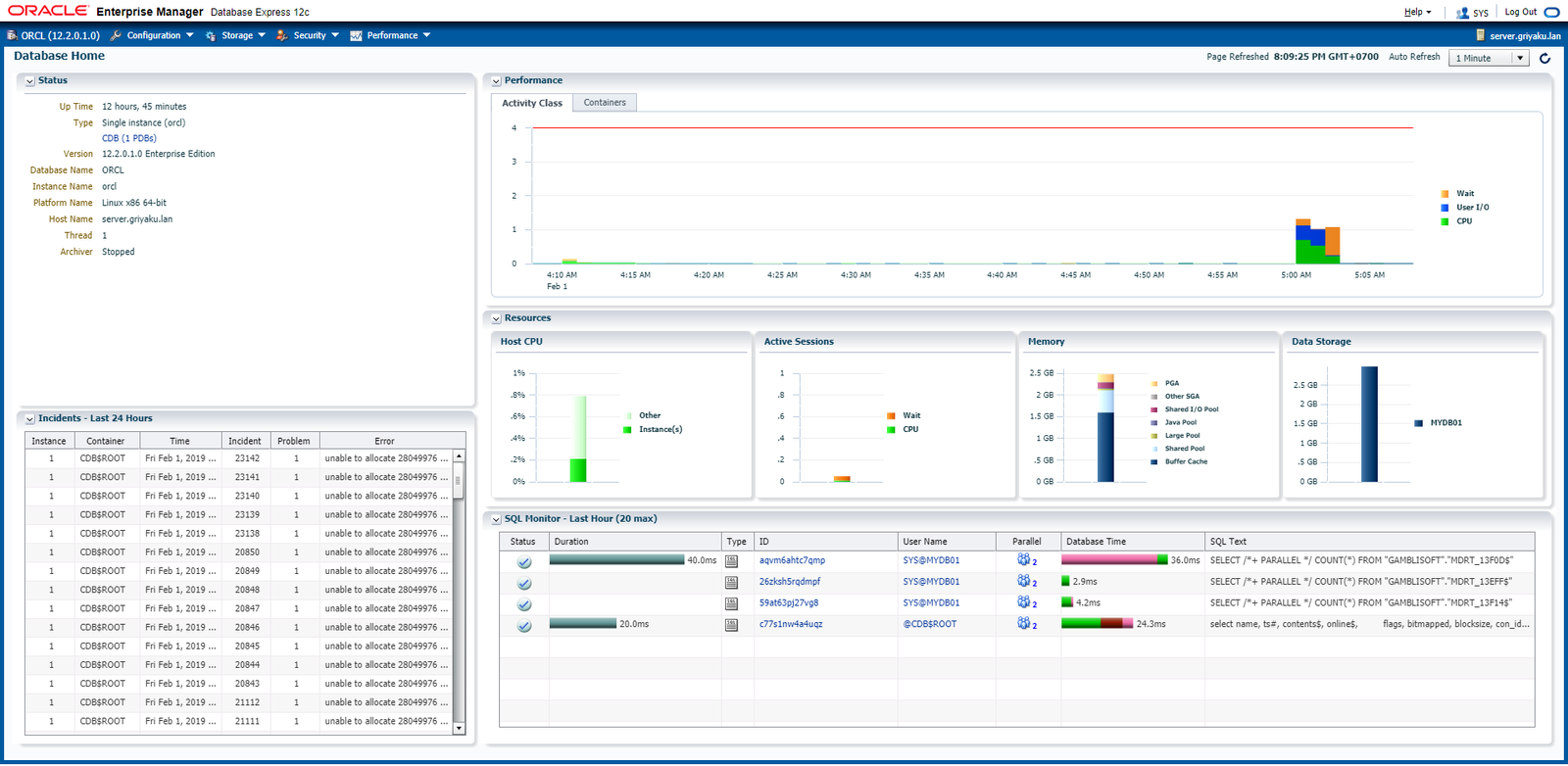Click the User I/O legend swatch
This screenshot has height=766, width=1568.
[x=1445, y=208]
